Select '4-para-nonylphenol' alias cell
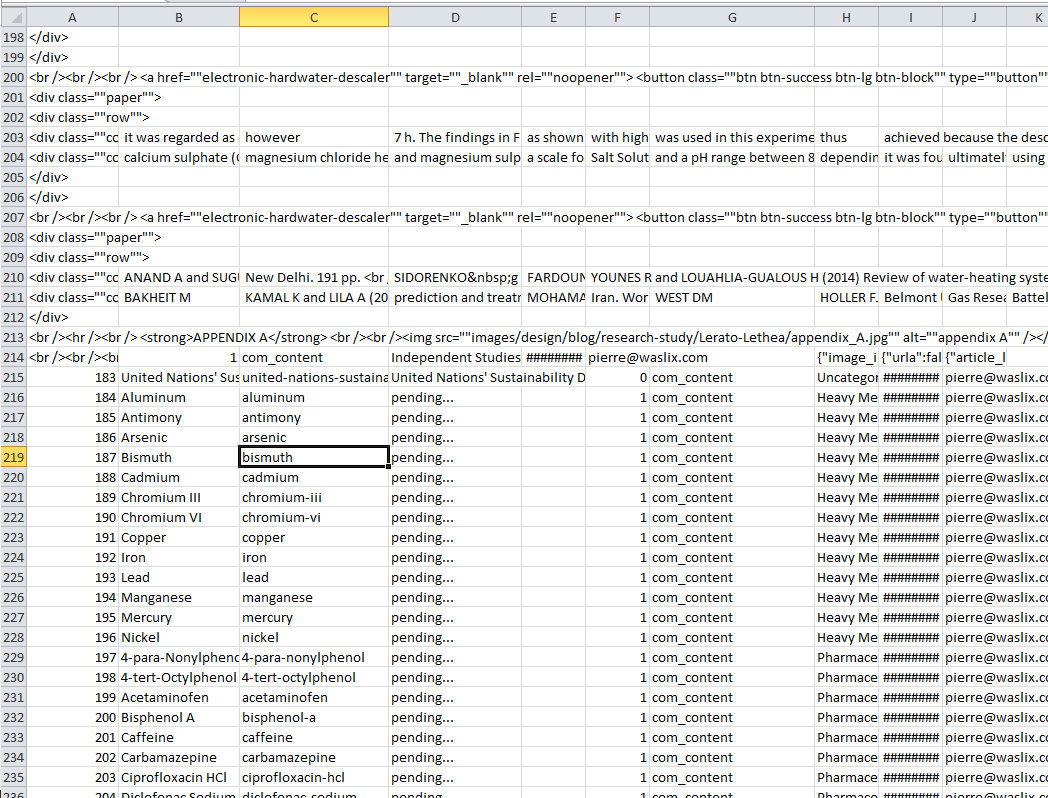The image size is (1048, 798). point(313,658)
